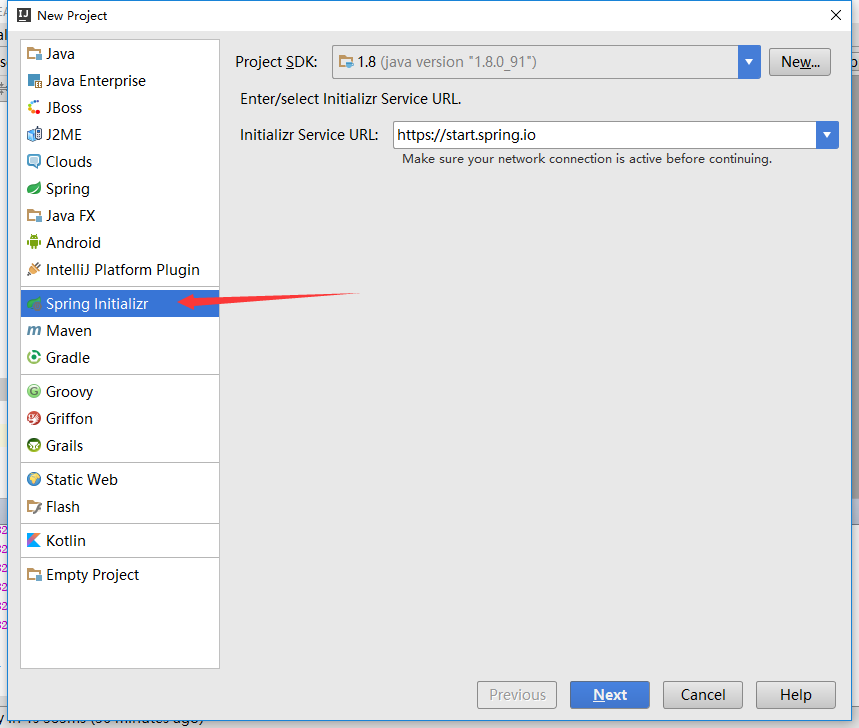Click the New... SDK button
Viewport: 859px width, 728px height.
(x=799, y=62)
